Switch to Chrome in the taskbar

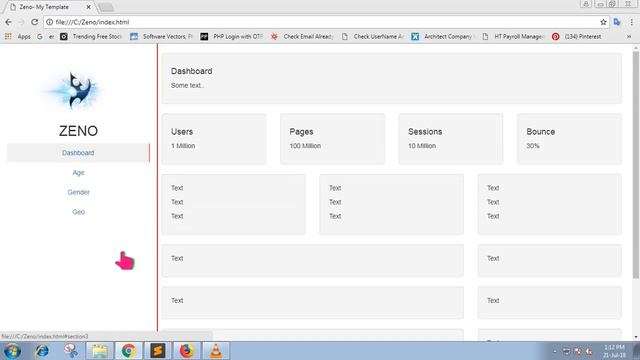tap(129, 351)
